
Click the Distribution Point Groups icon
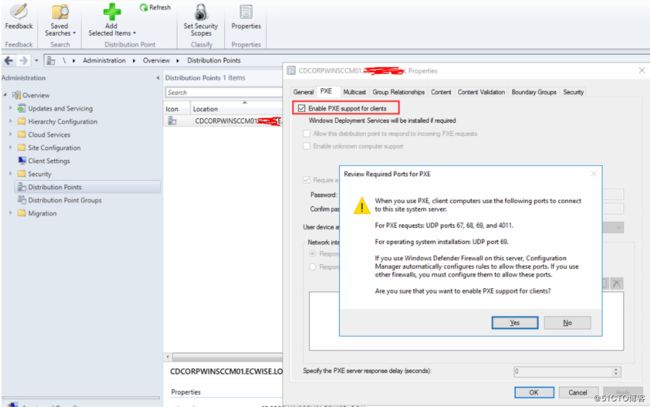(x=22, y=200)
